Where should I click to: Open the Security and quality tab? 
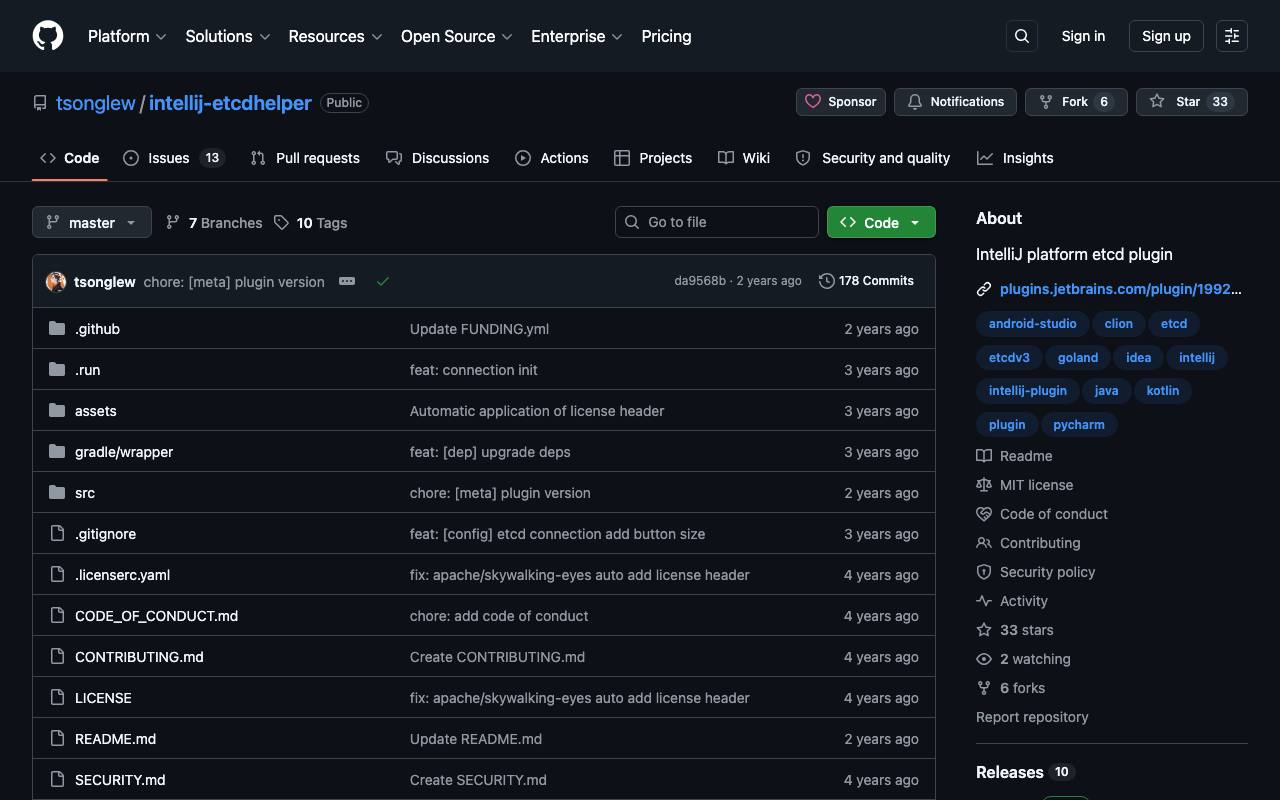(873, 158)
